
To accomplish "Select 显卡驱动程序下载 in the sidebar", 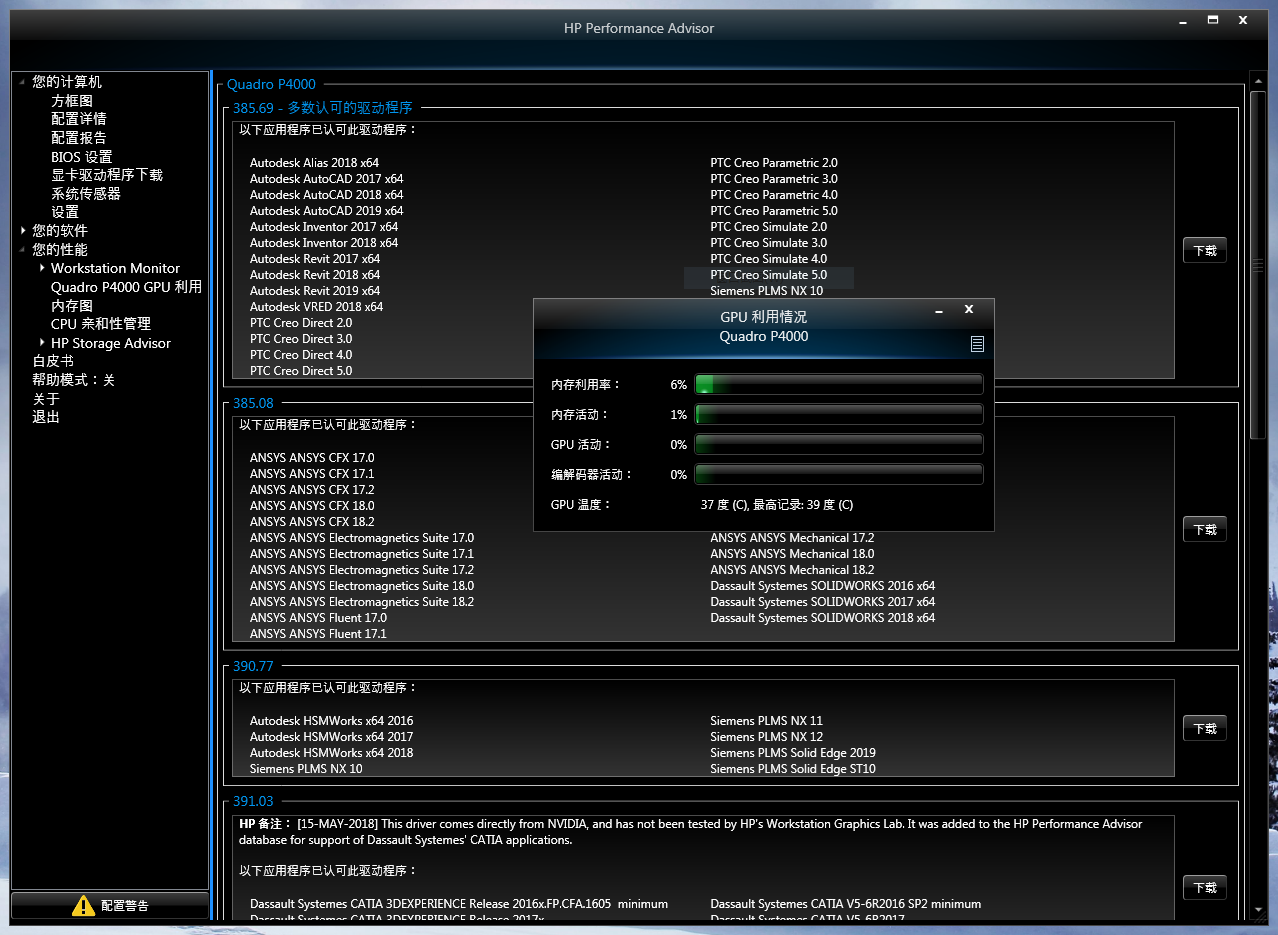I will pos(107,175).
